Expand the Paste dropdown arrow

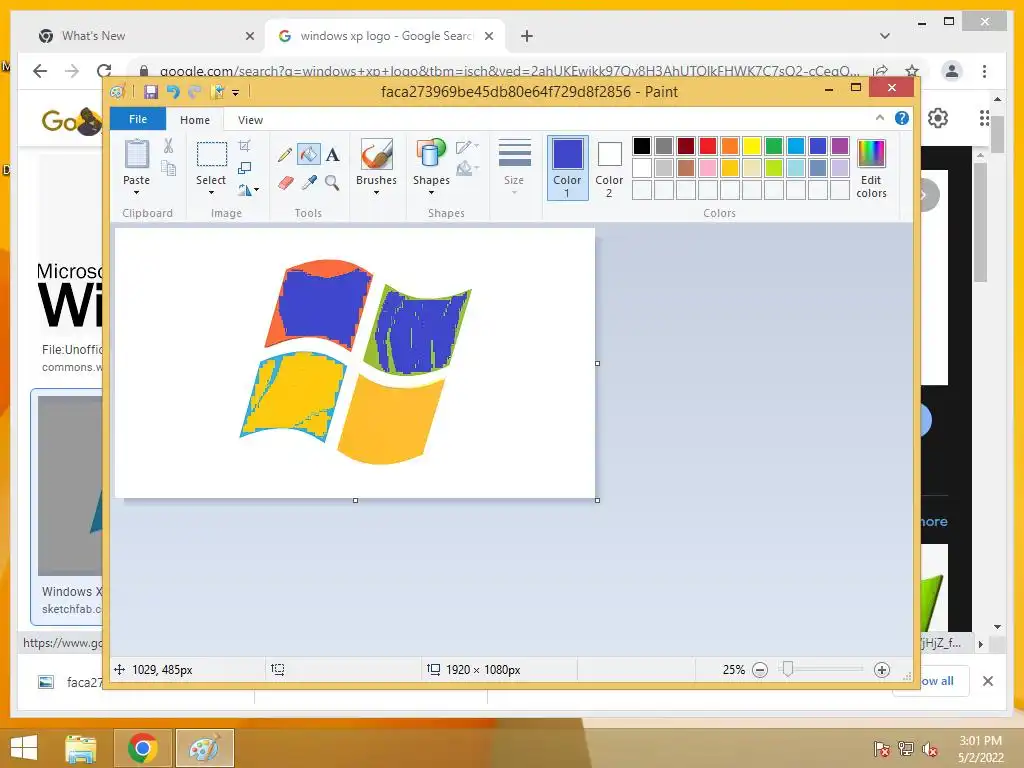click(x=136, y=193)
